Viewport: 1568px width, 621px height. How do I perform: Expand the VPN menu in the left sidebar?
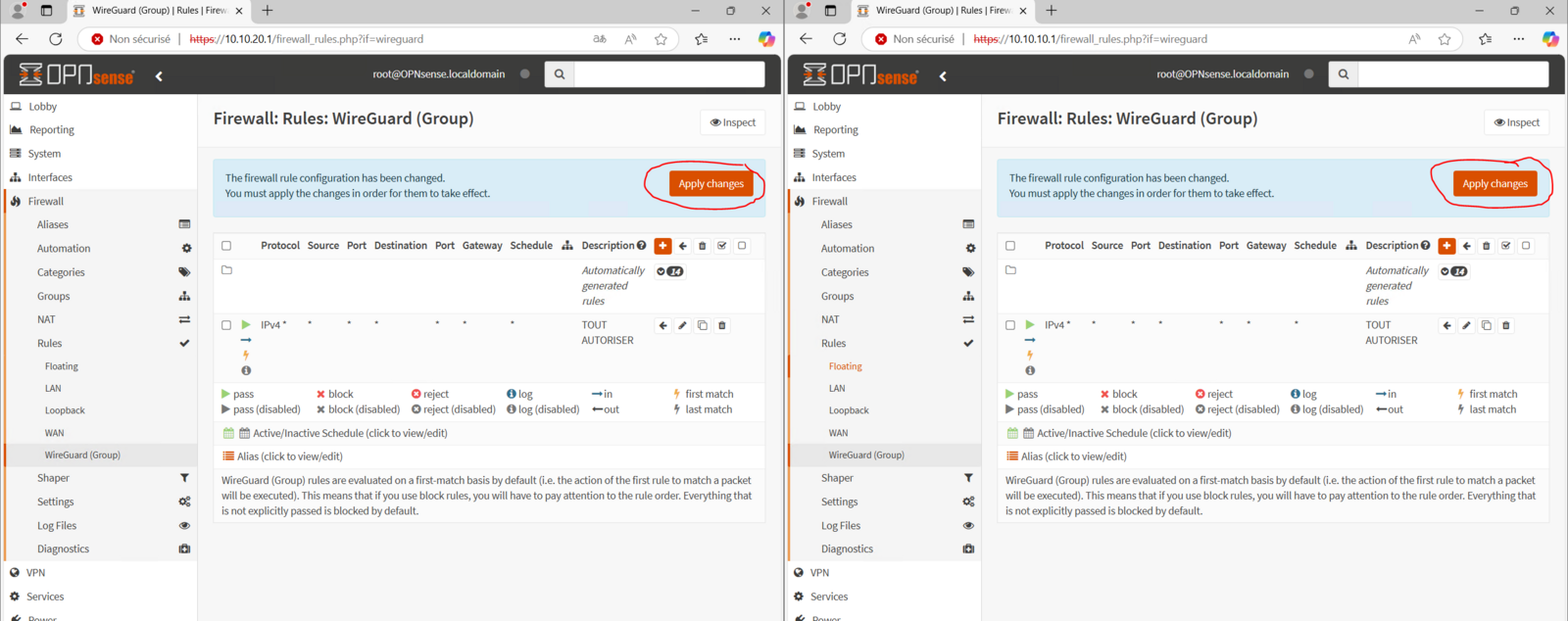pos(36,573)
